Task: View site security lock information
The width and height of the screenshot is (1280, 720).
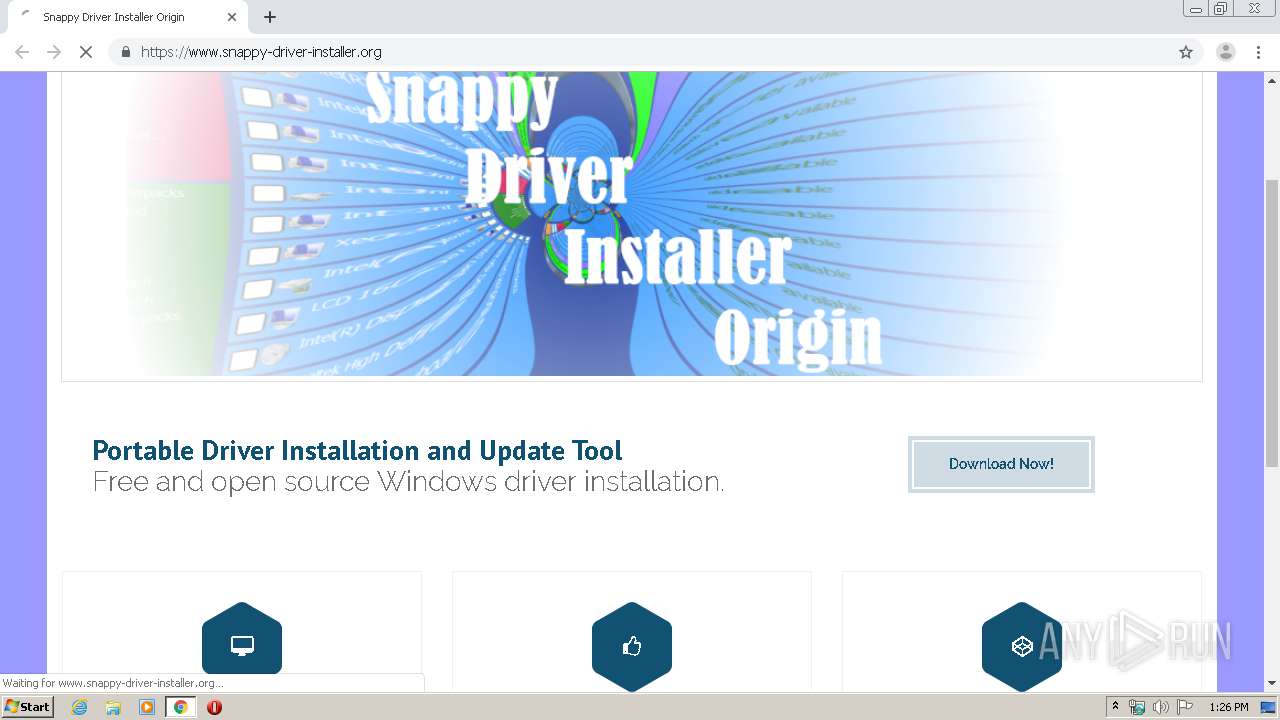Action: [125, 52]
